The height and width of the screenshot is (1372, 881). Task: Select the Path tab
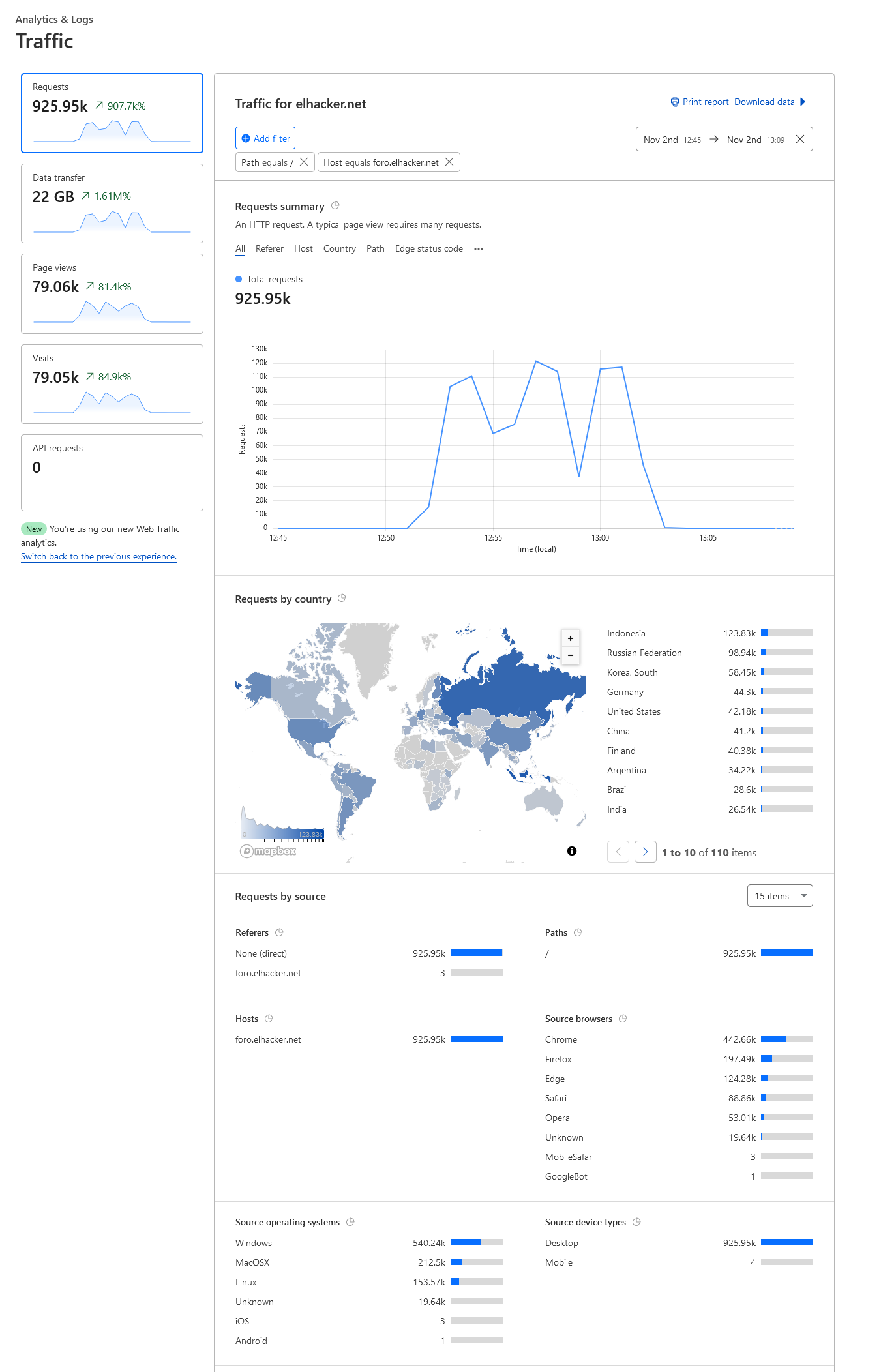pyautogui.click(x=376, y=249)
